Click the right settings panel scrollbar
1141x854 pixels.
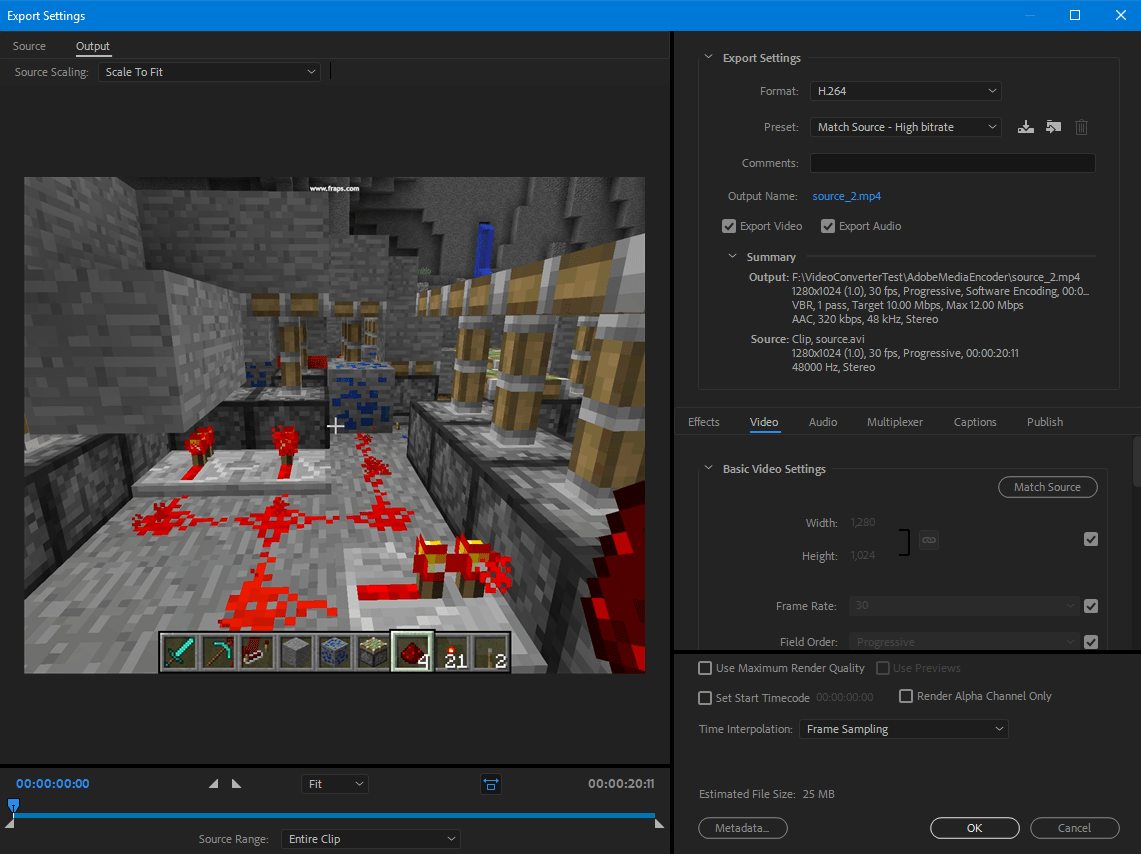pos(1137,461)
